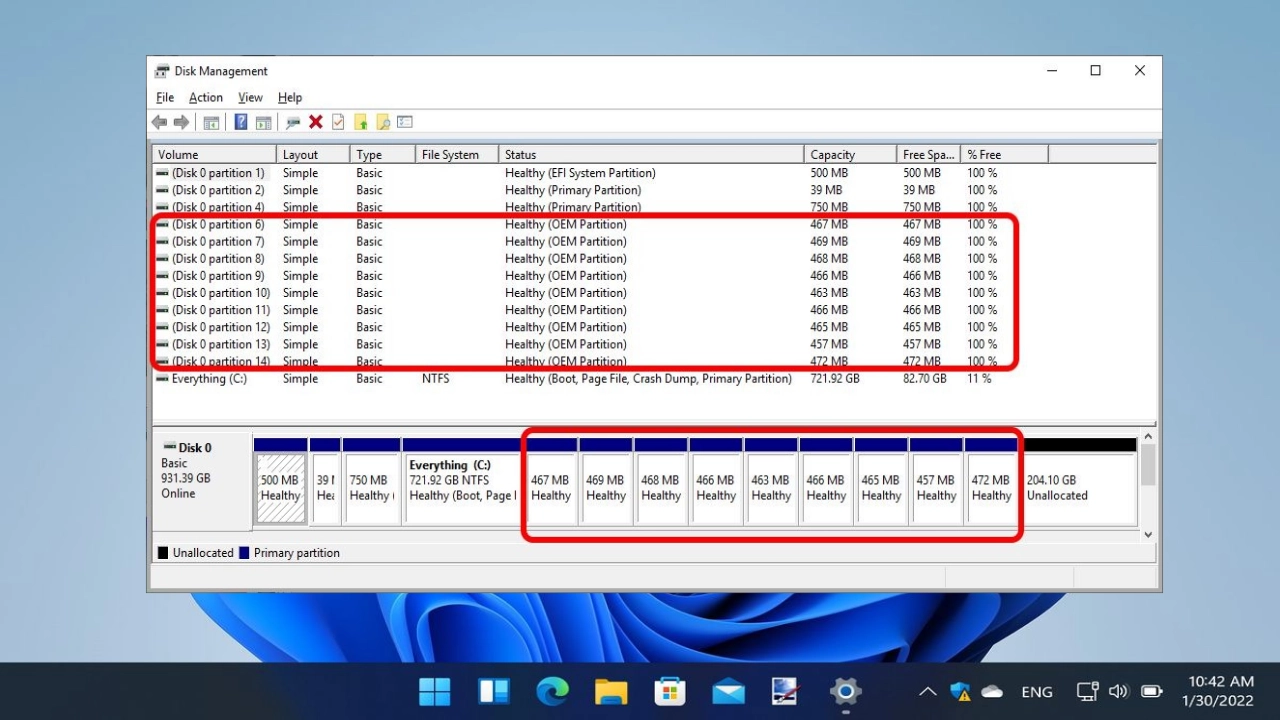Click the OneDrive cloud tray icon
This screenshot has height=720, width=1280.
coord(992,691)
